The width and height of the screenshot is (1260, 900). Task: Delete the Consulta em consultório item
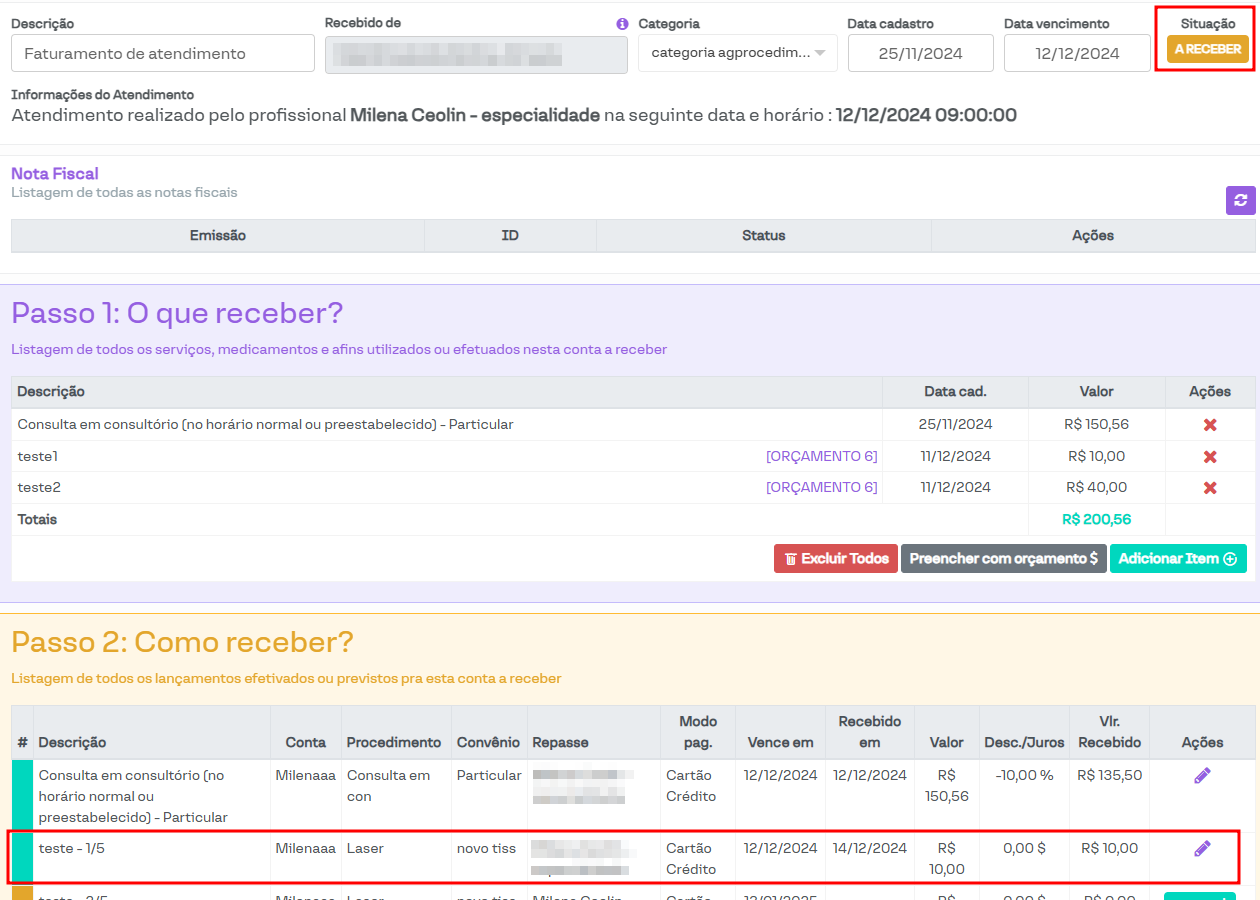click(x=1209, y=425)
